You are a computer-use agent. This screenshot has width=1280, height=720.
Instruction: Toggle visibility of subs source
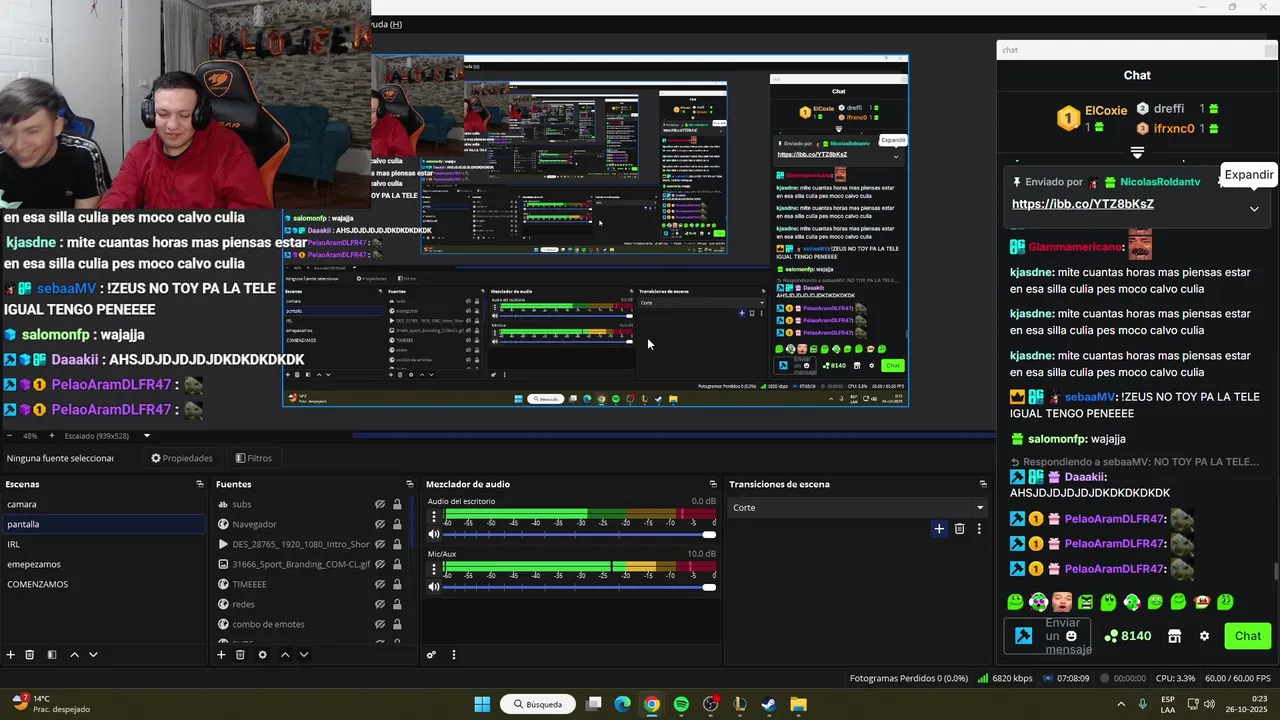click(x=380, y=504)
